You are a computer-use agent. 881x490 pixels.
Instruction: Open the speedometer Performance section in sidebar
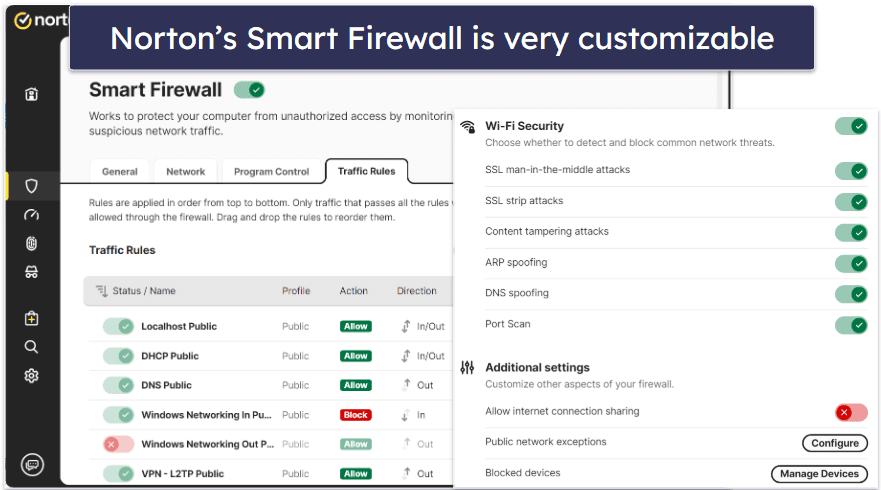click(31, 215)
